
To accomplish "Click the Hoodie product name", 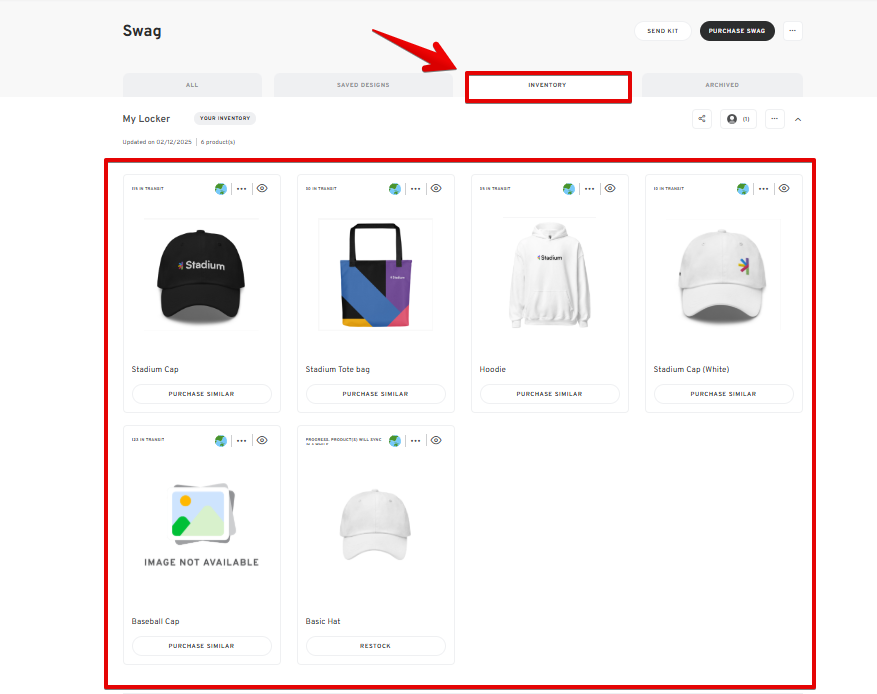I will (x=492, y=369).
